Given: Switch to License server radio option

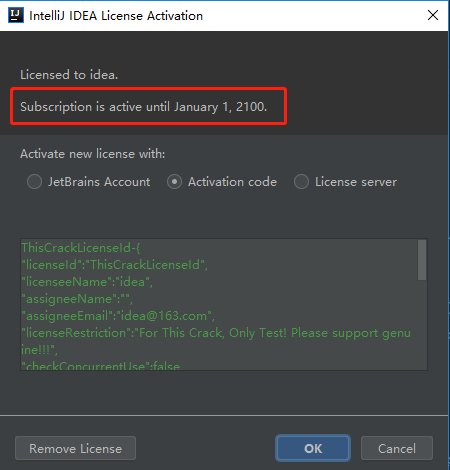Looking at the screenshot, I should (301, 182).
